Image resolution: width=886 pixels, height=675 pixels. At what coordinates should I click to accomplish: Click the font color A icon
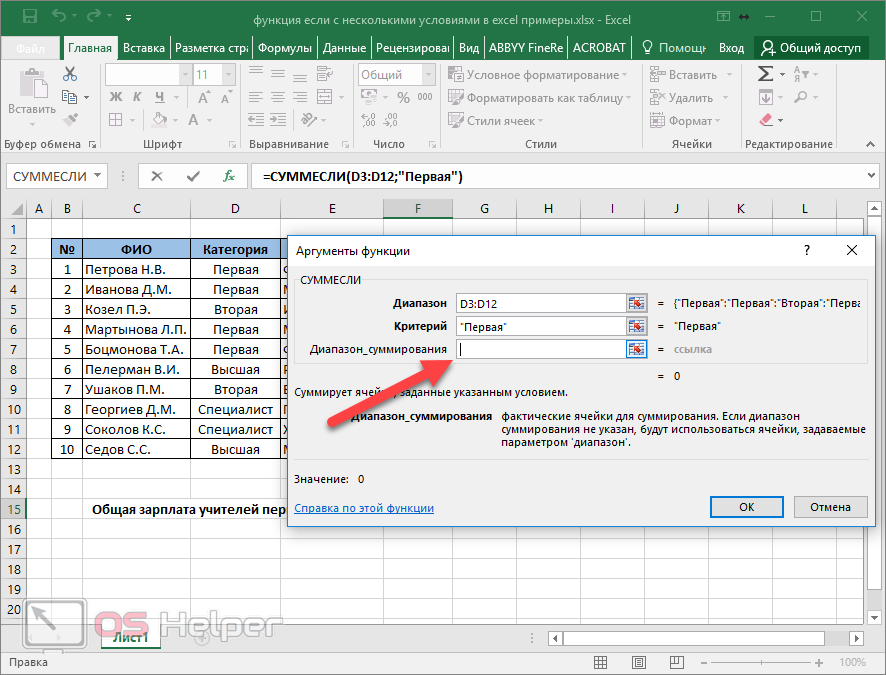coord(193,120)
